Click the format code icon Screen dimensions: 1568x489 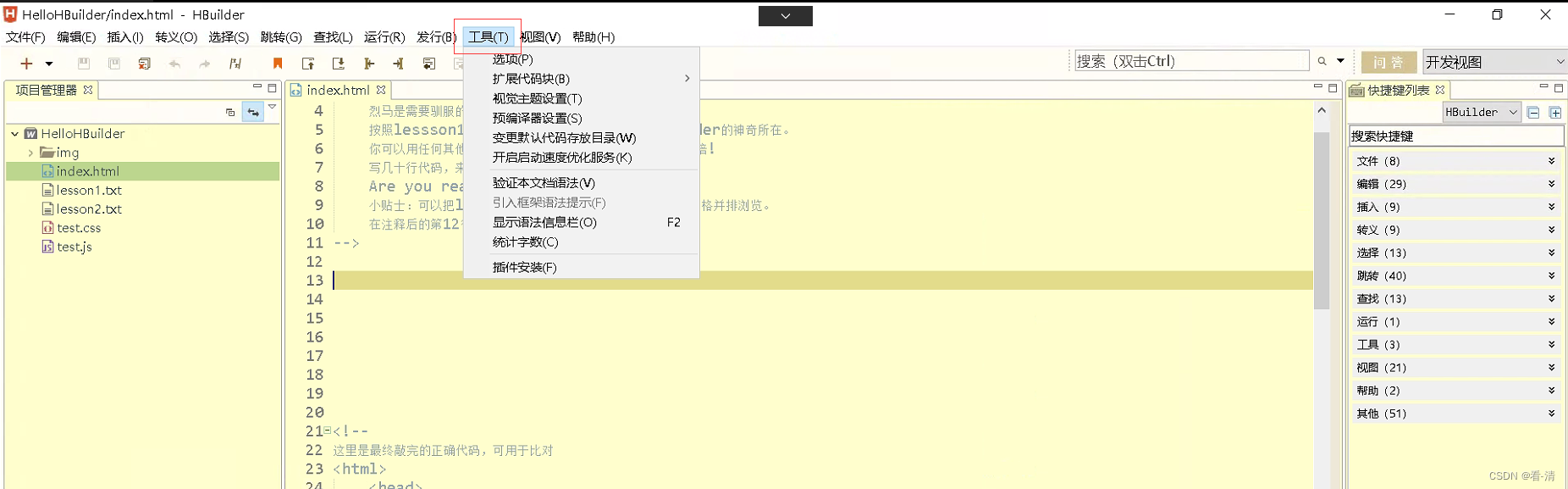point(235,64)
